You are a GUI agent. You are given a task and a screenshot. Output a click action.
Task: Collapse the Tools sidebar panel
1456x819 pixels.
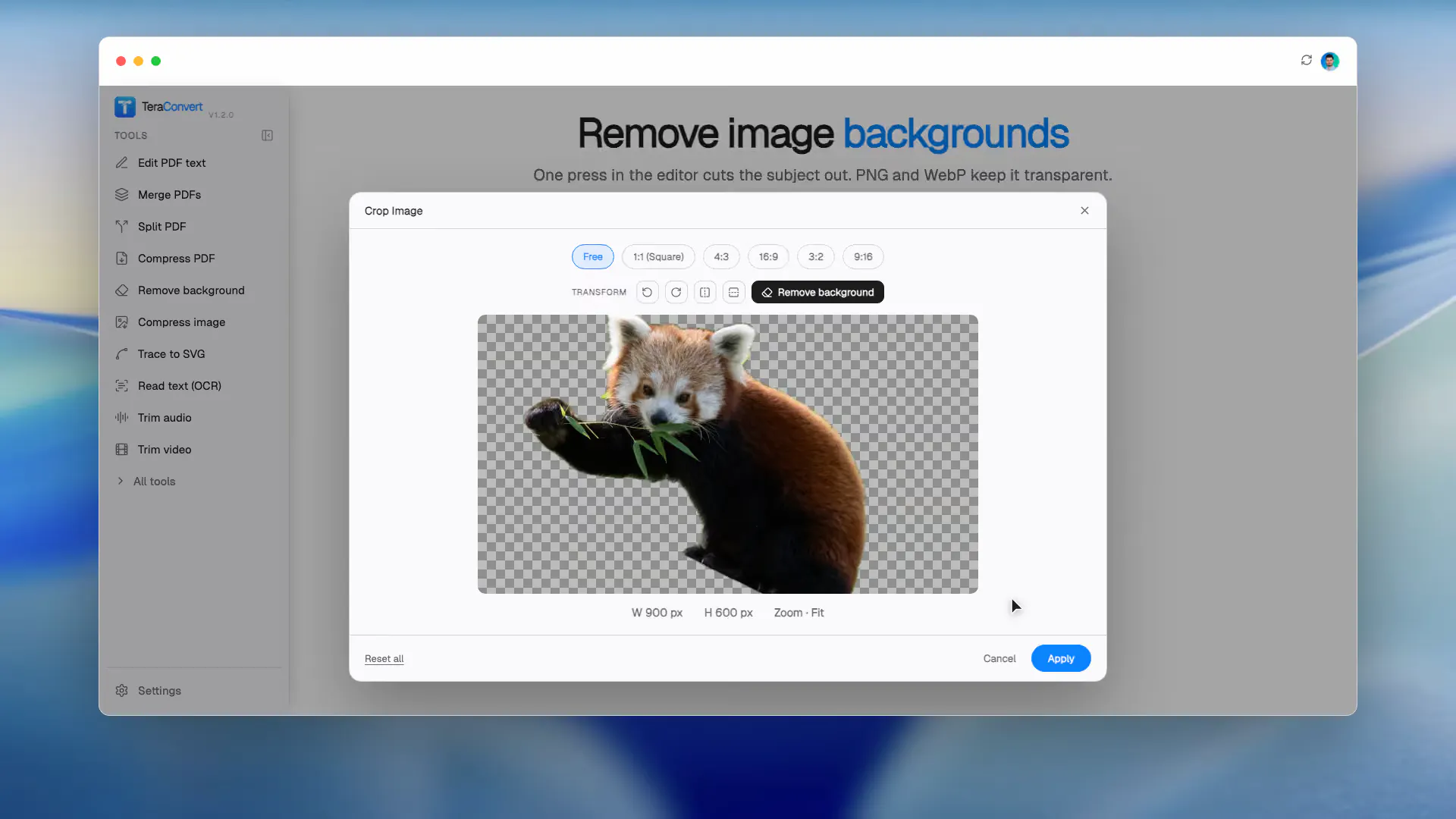pos(267,136)
